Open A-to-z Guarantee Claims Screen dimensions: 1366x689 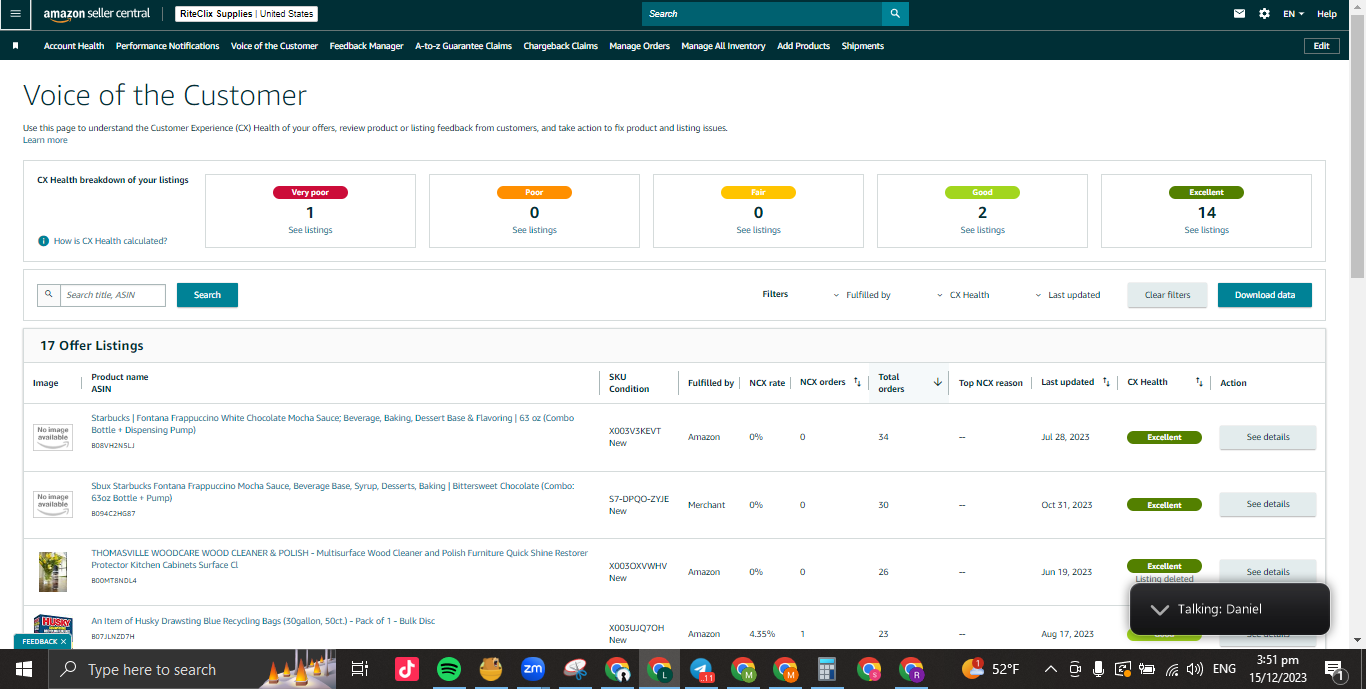coord(463,46)
